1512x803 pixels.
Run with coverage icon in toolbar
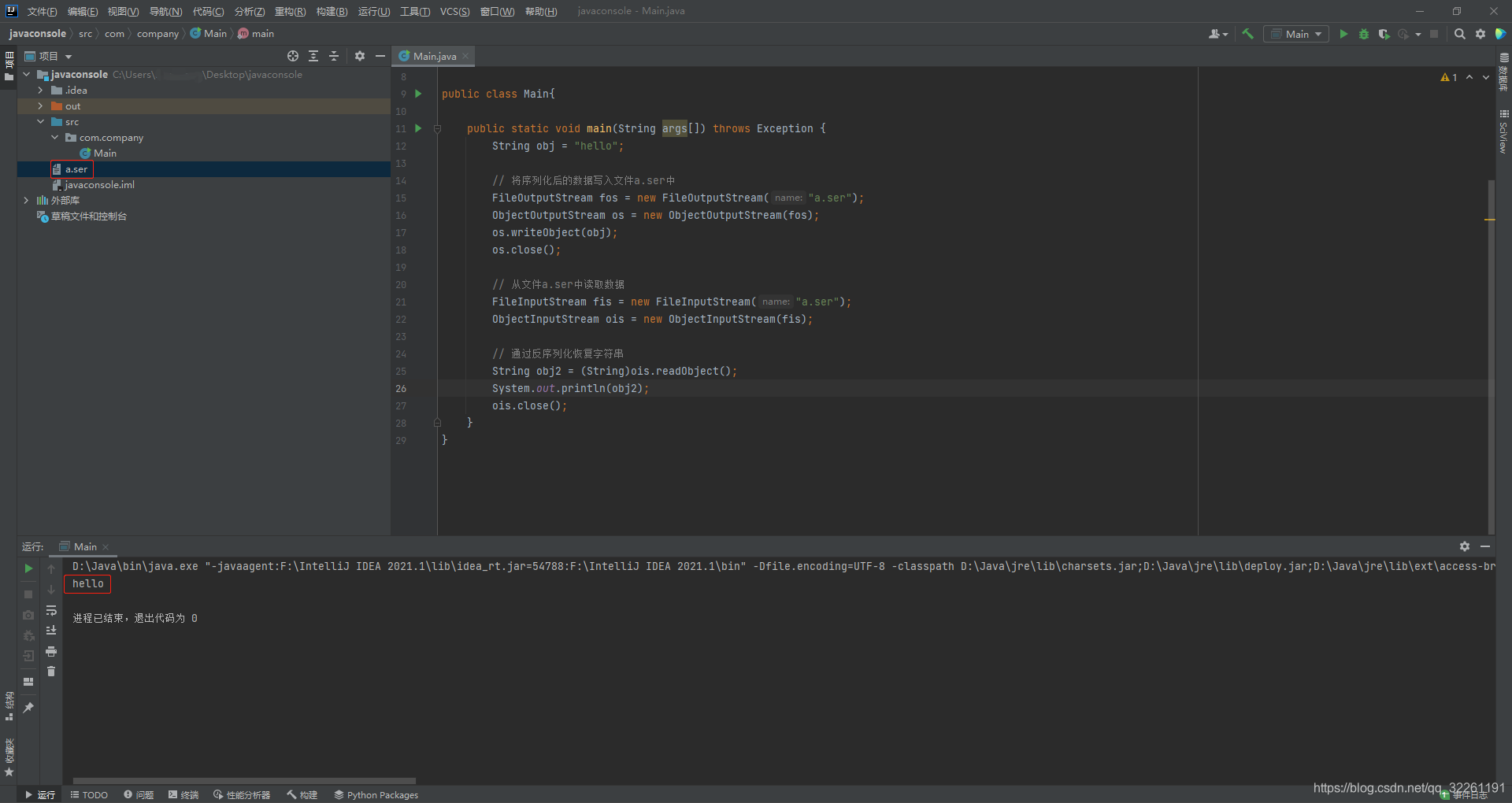coord(1384,34)
